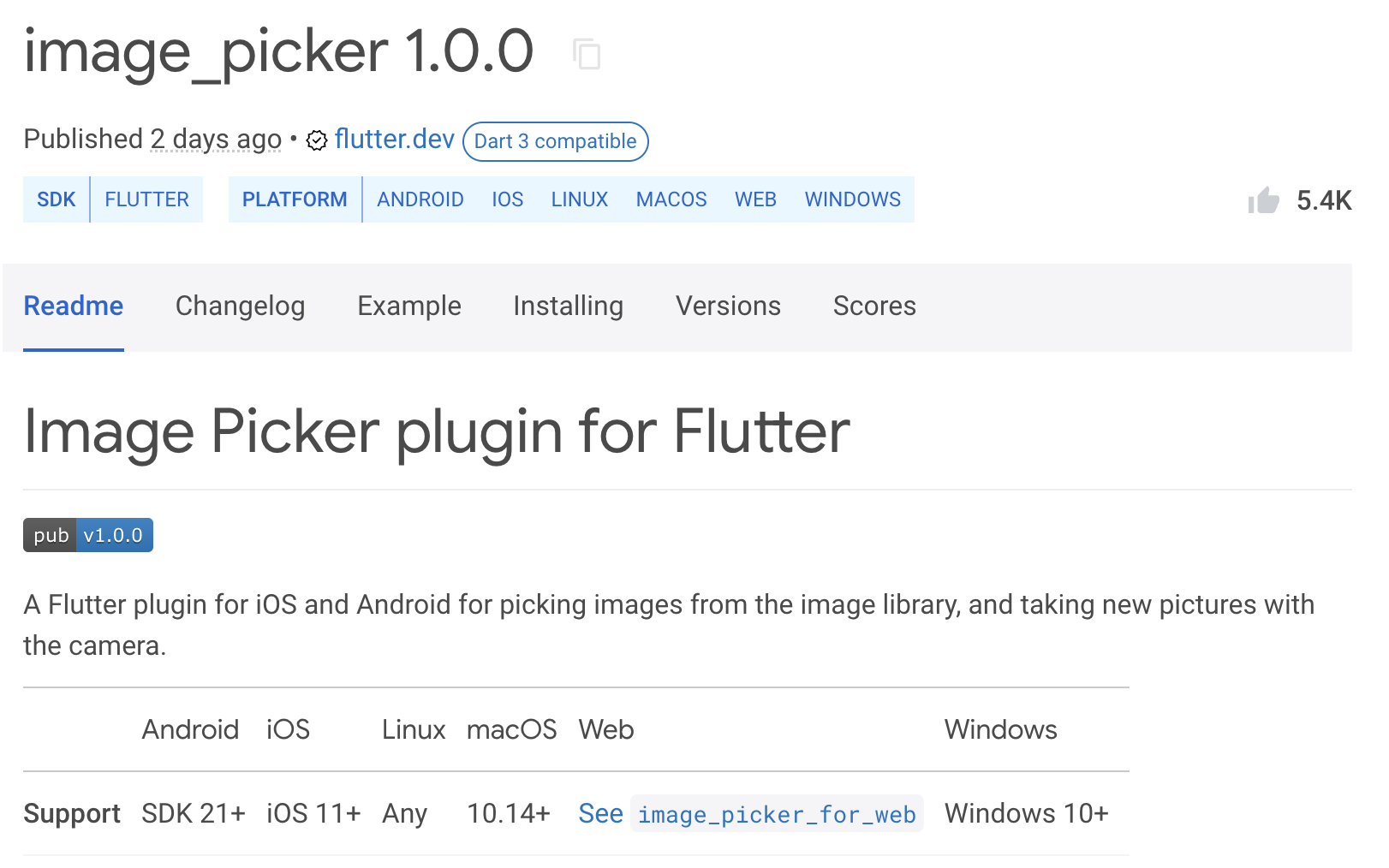Switch to the Changelog tab
This screenshot has width=1389, height=868.
tap(241, 306)
